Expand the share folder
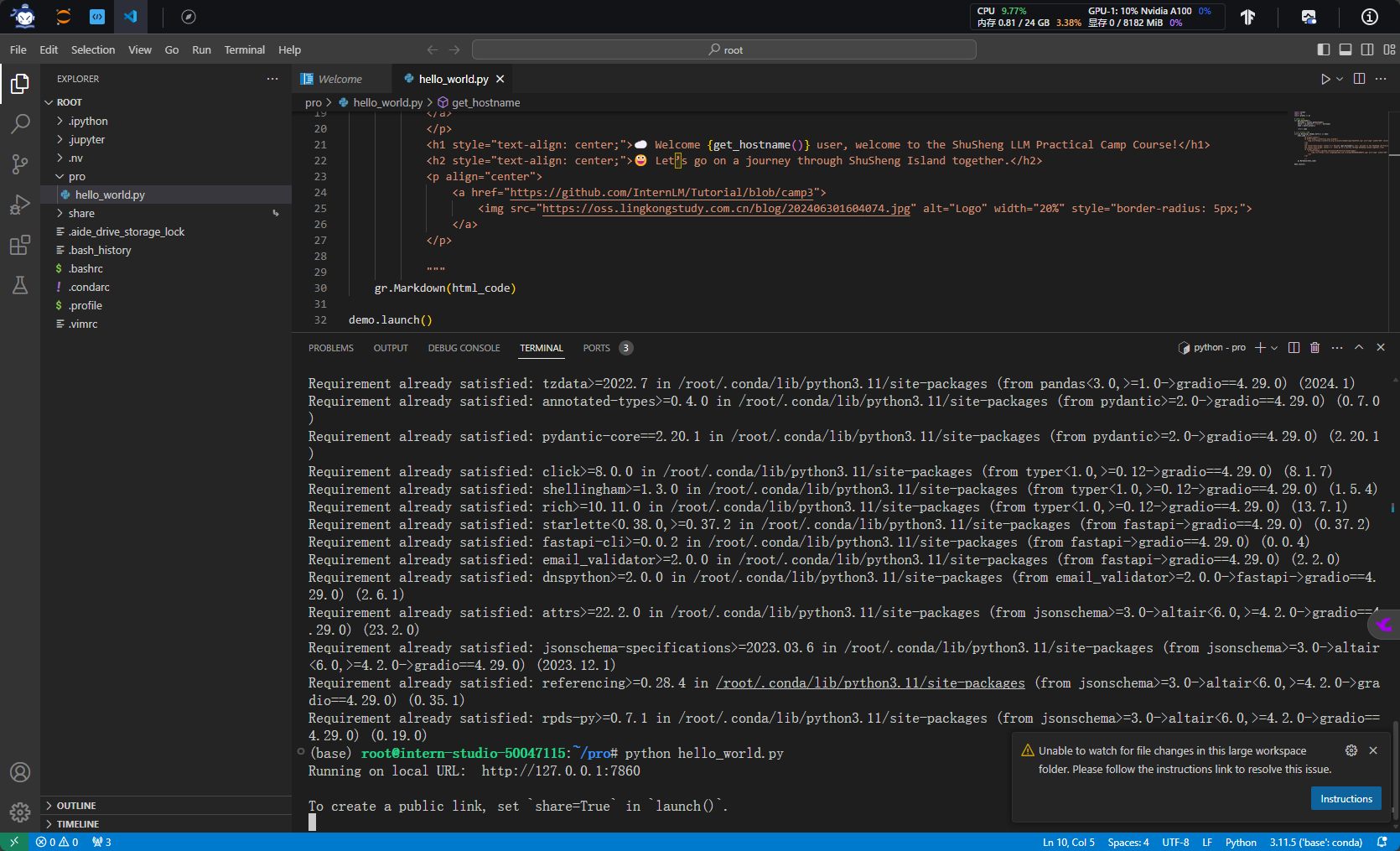1400x851 pixels. (166, 213)
